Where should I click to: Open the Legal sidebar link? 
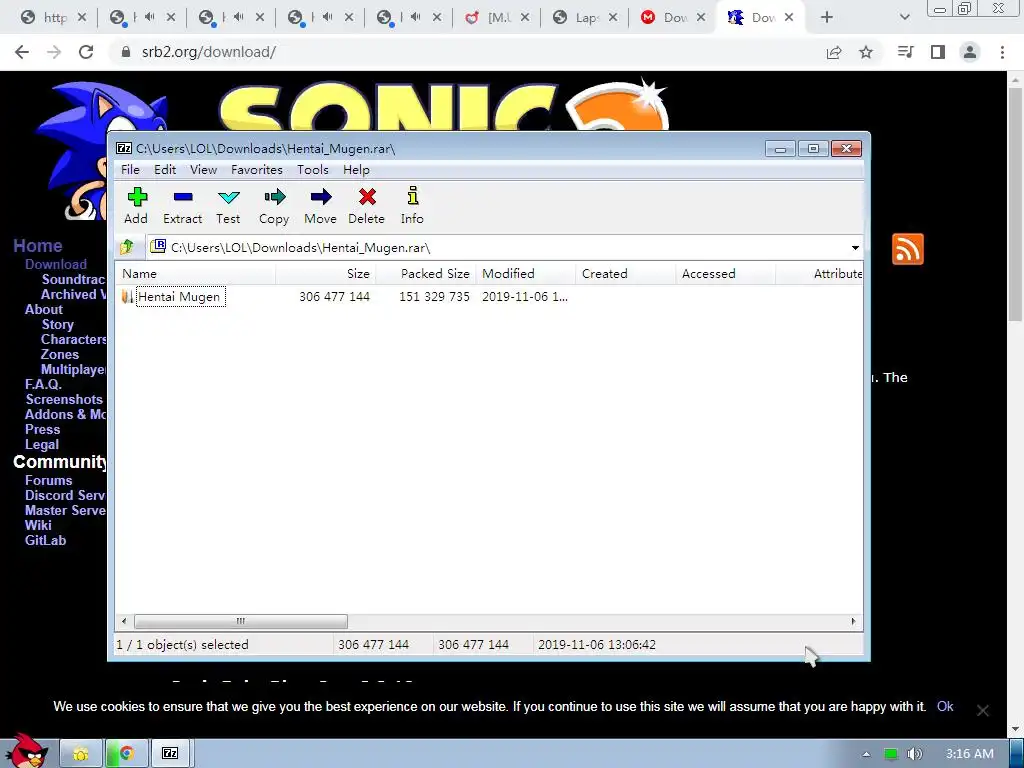tap(42, 445)
